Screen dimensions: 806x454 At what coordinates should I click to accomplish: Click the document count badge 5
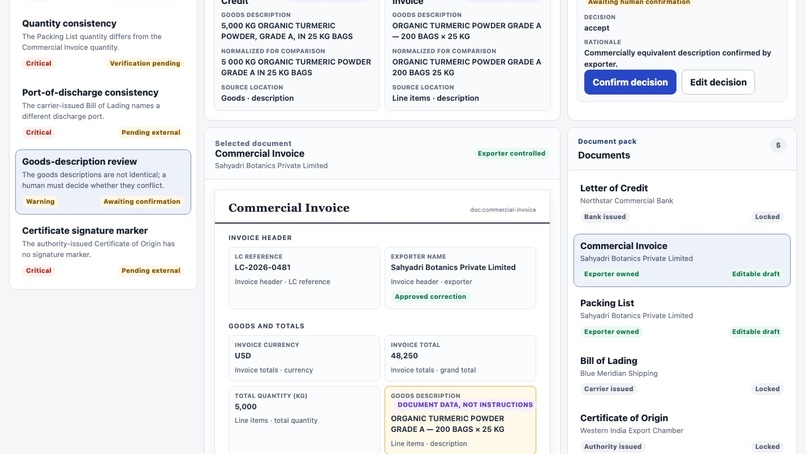pyautogui.click(x=778, y=146)
